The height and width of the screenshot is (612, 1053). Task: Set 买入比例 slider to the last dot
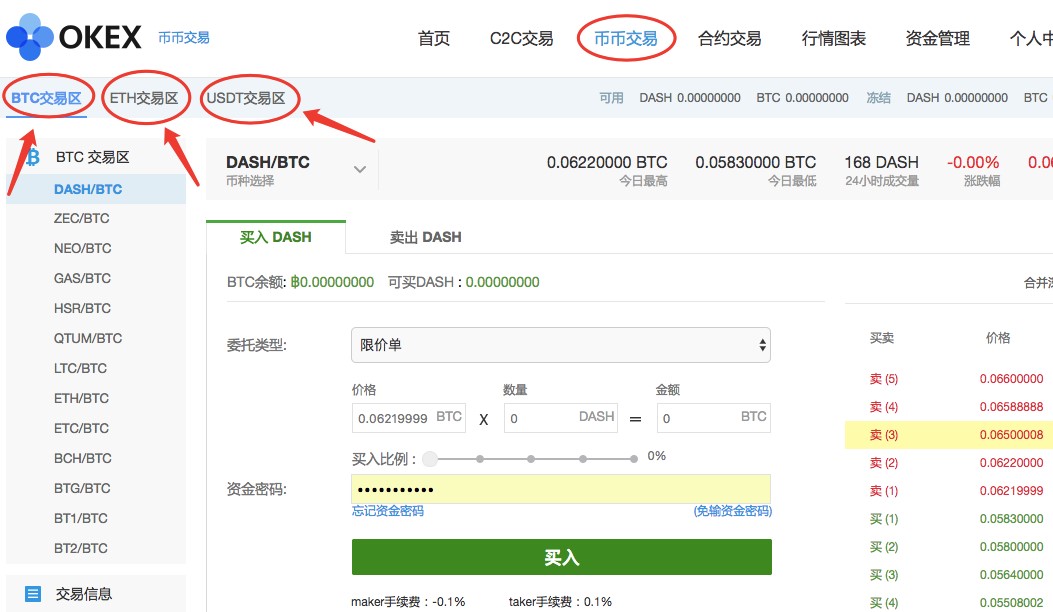pos(634,460)
